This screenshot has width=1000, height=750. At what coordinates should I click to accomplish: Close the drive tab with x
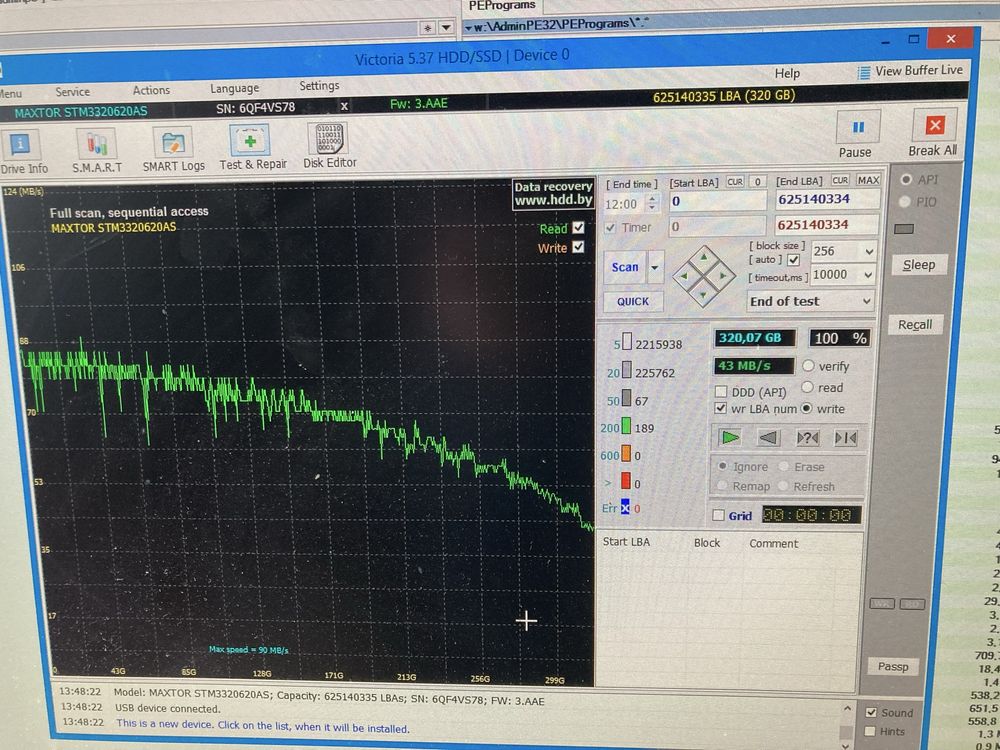tap(344, 106)
